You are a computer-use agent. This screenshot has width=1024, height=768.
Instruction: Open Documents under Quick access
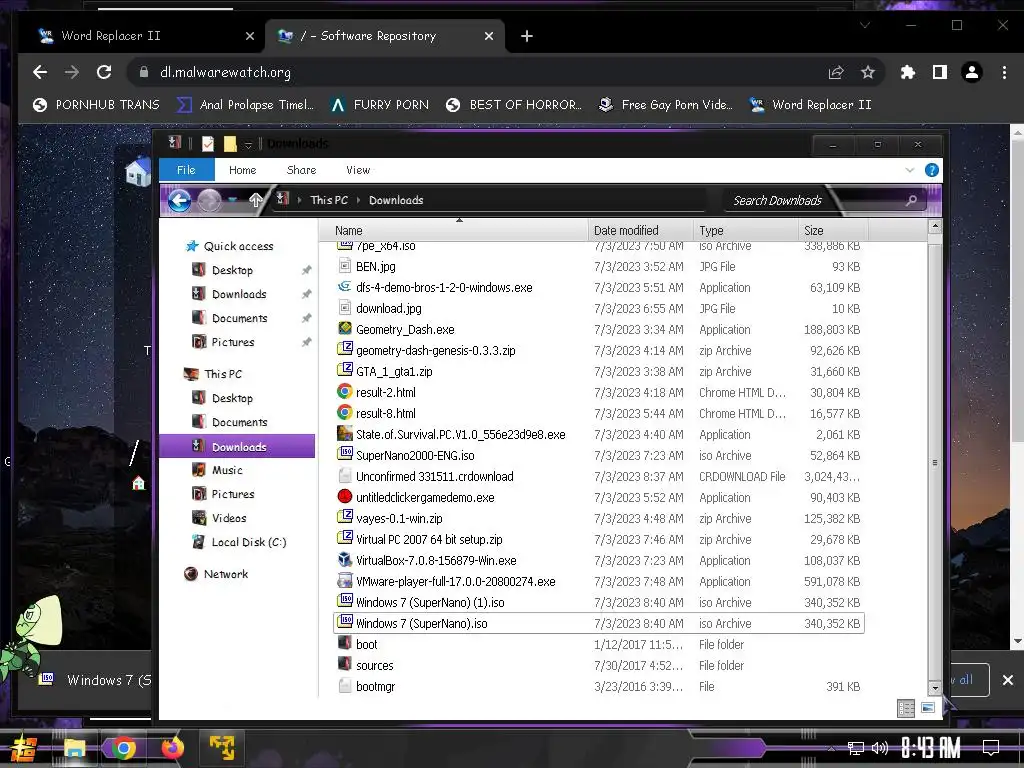coord(231,318)
